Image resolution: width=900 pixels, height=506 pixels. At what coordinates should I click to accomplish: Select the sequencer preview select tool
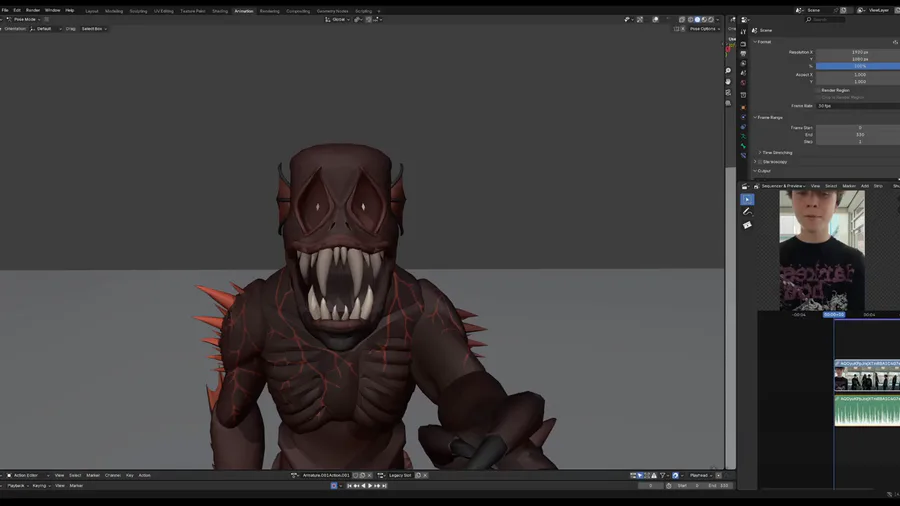pyautogui.click(x=747, y=199)
